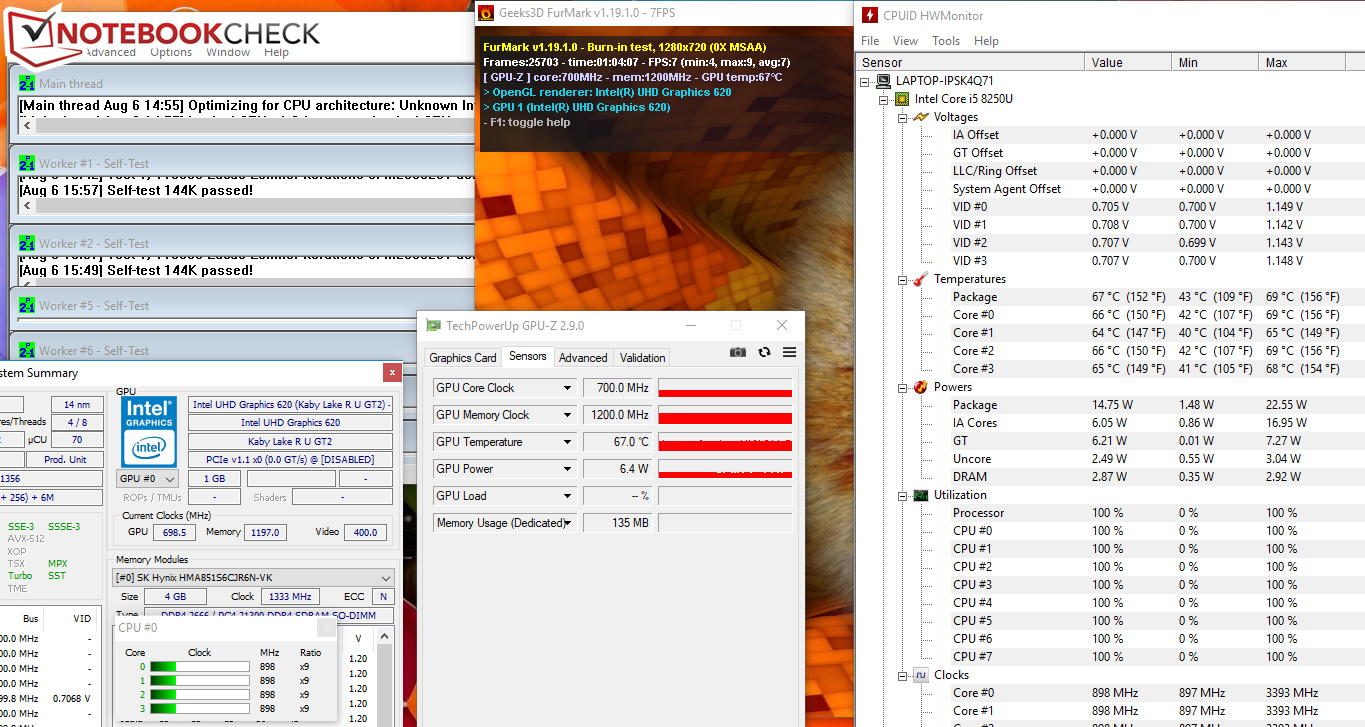
Task: Open the GPU Memory Clock sensor dropdown
Action: pyautogui.click(x=567, y=415)
